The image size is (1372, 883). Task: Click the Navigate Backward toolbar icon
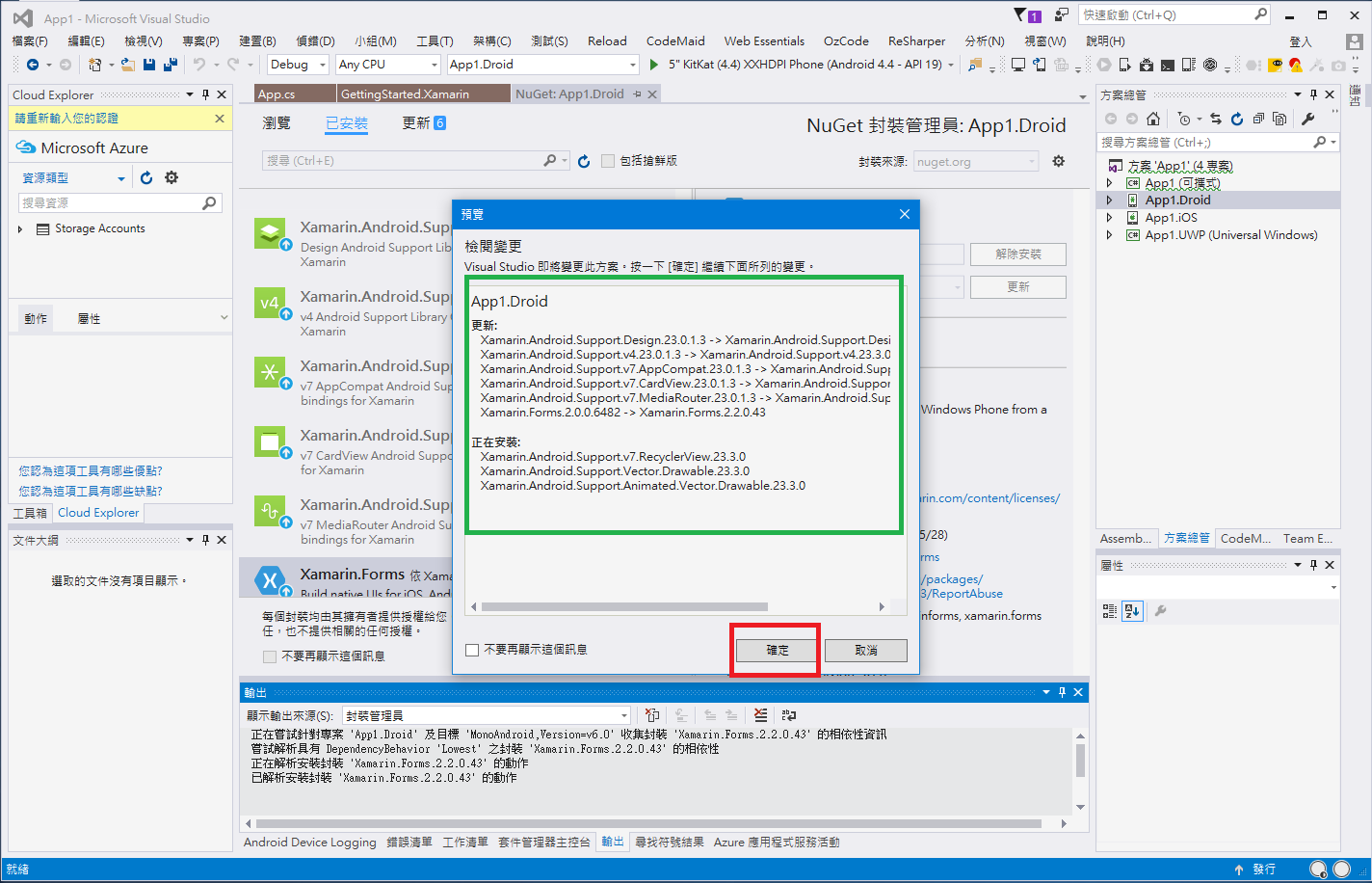pyautogui.click(x=33, y=65)
